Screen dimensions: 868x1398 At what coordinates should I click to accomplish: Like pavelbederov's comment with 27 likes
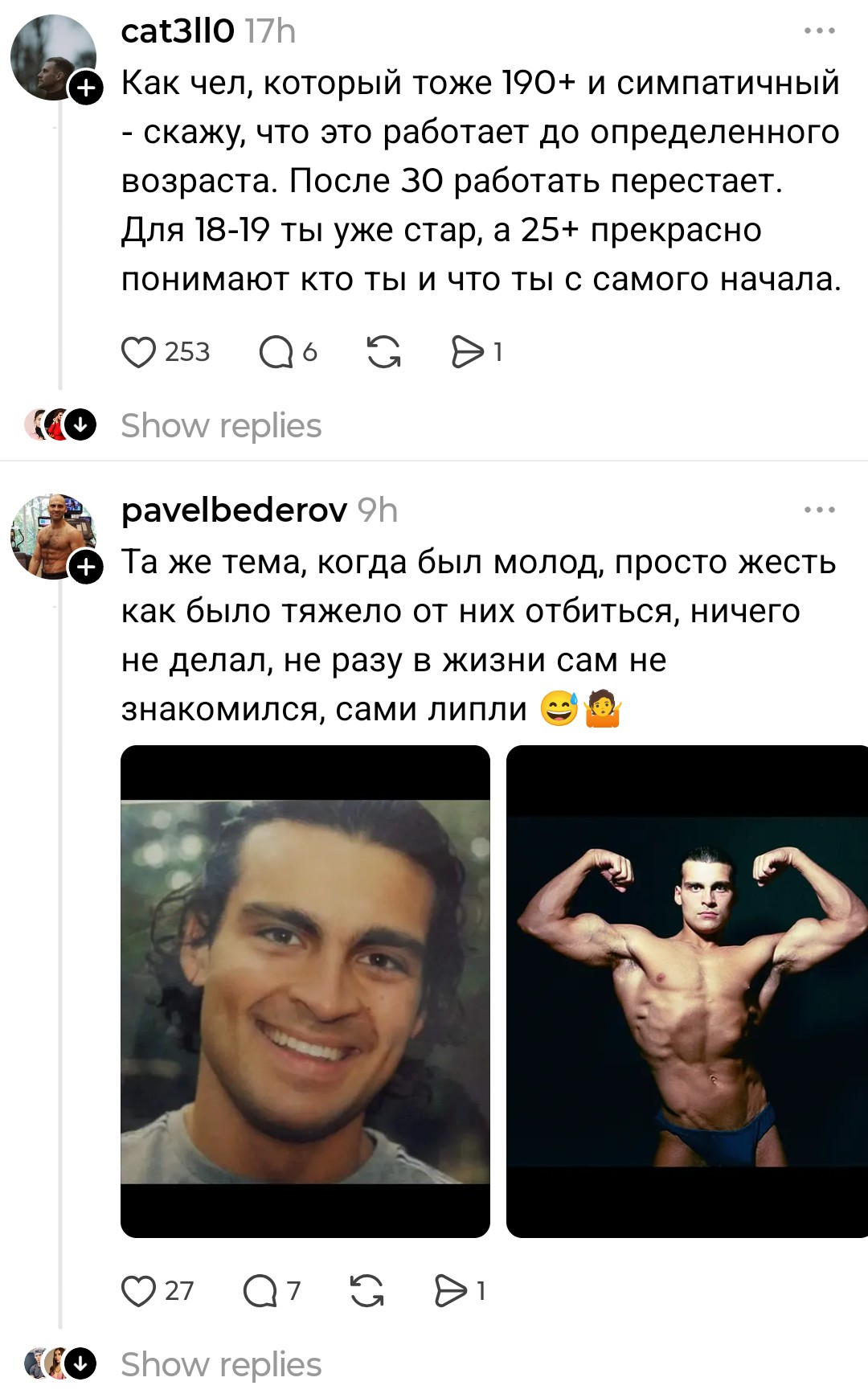[x=138, y=1291]
